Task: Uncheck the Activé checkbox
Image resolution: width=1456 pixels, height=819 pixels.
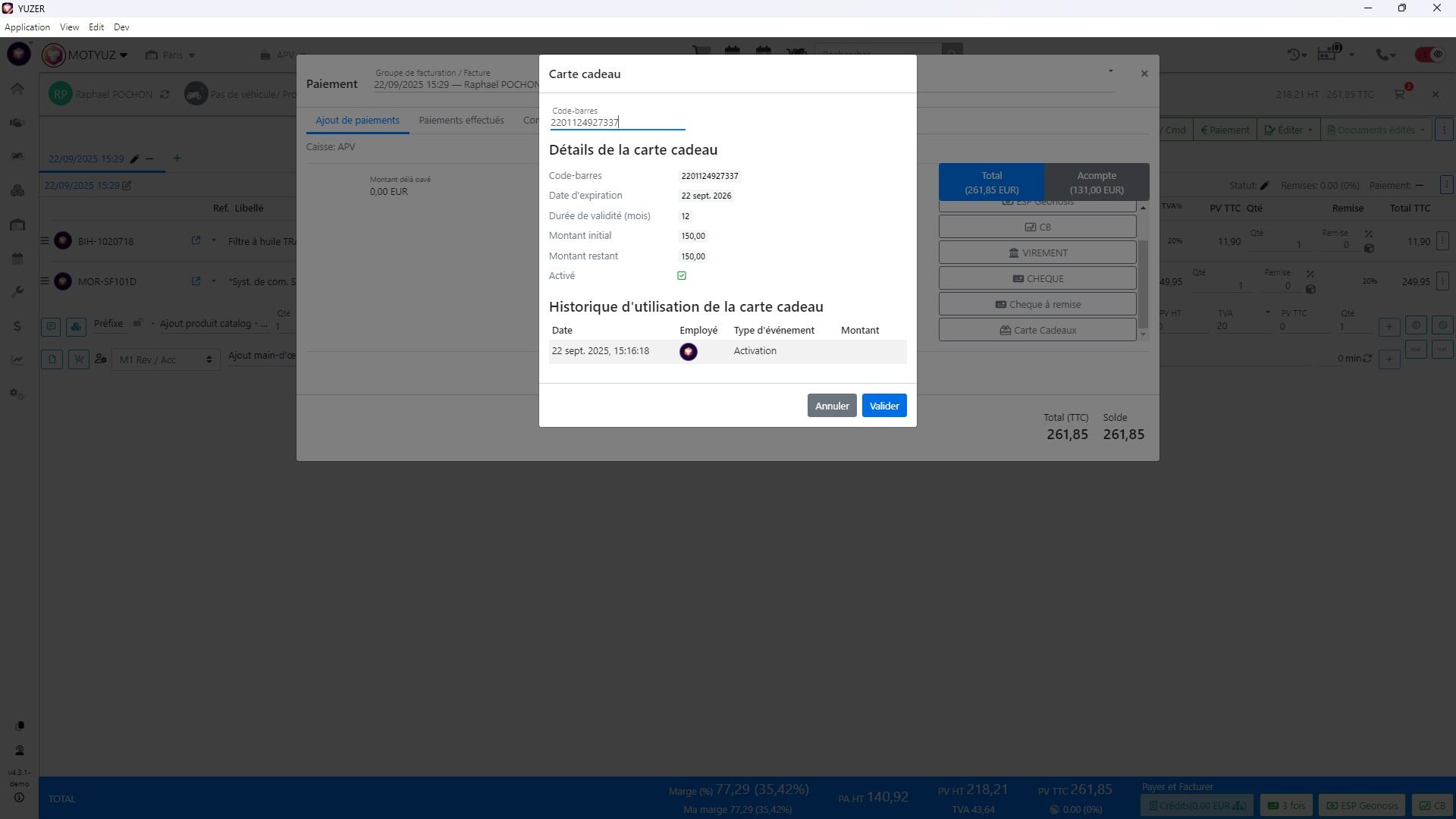Action: pos(682,276)
